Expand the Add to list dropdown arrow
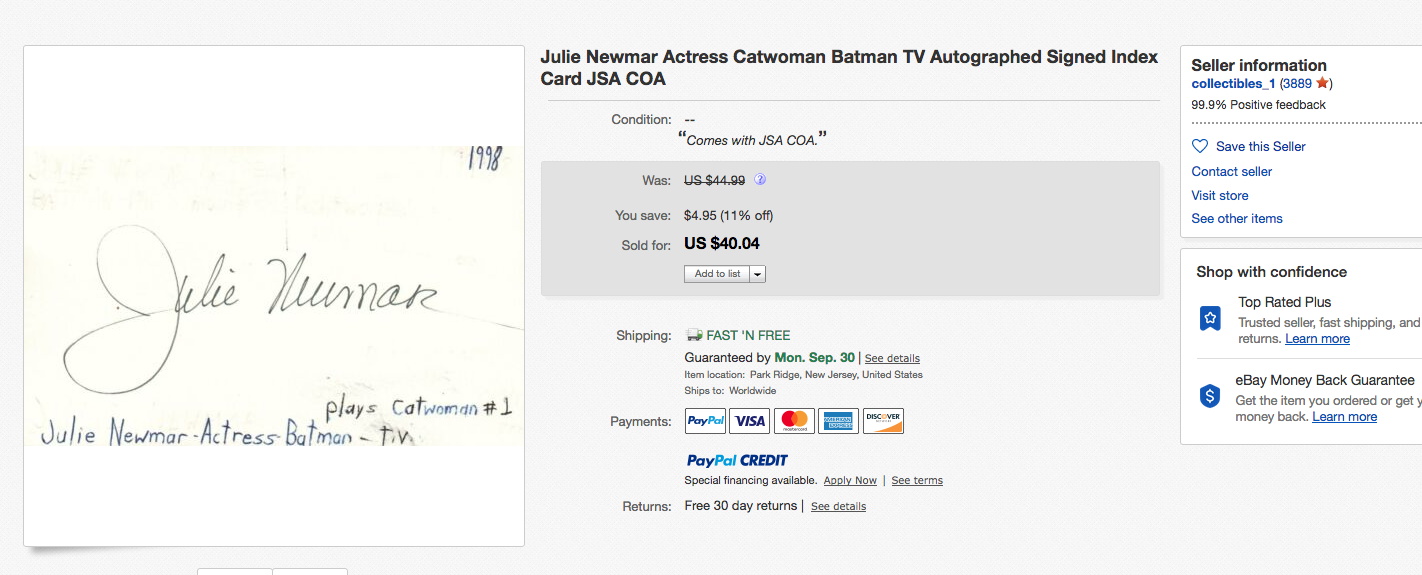 pos(757,274)
